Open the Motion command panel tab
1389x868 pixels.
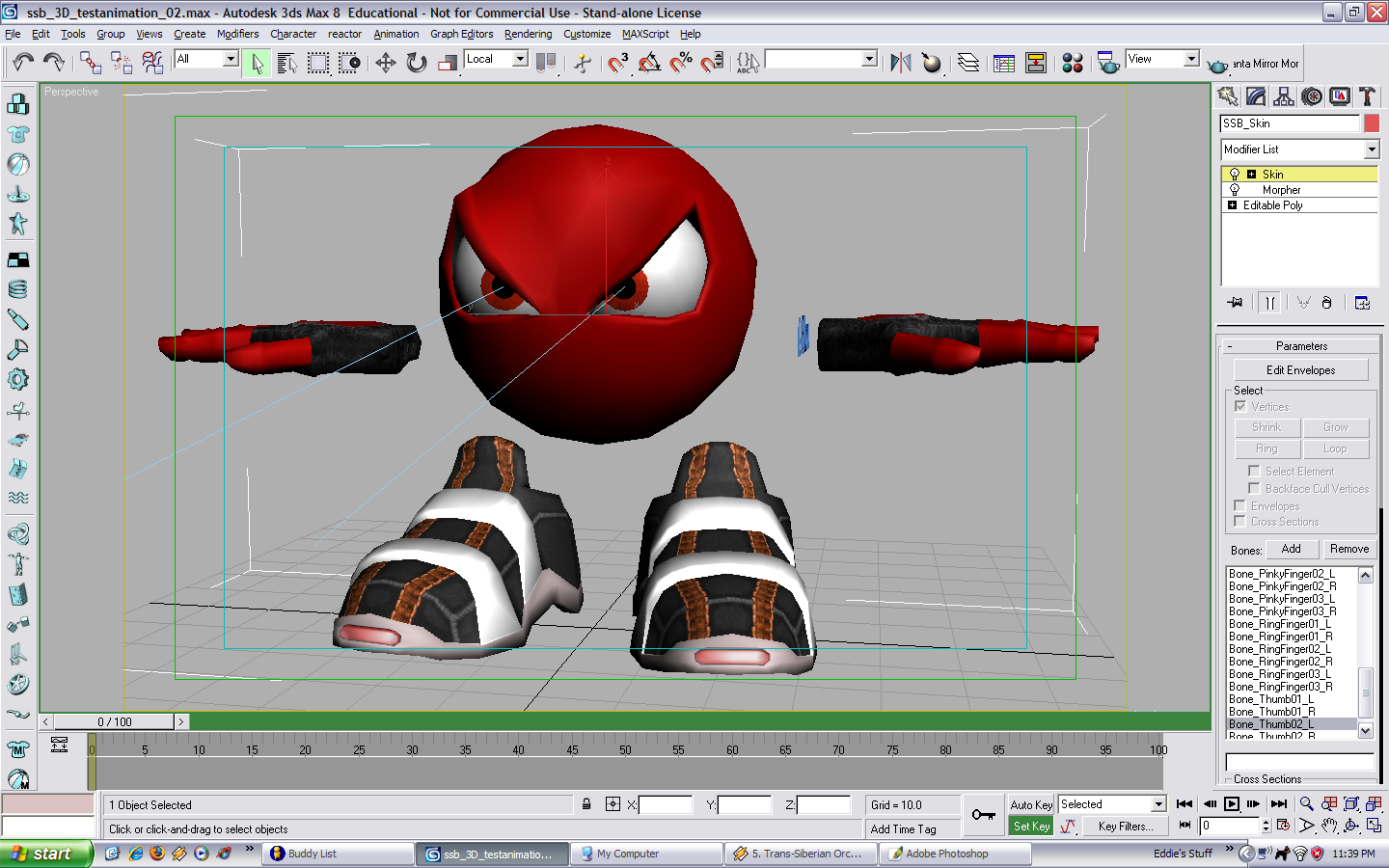pos(1311,96)
